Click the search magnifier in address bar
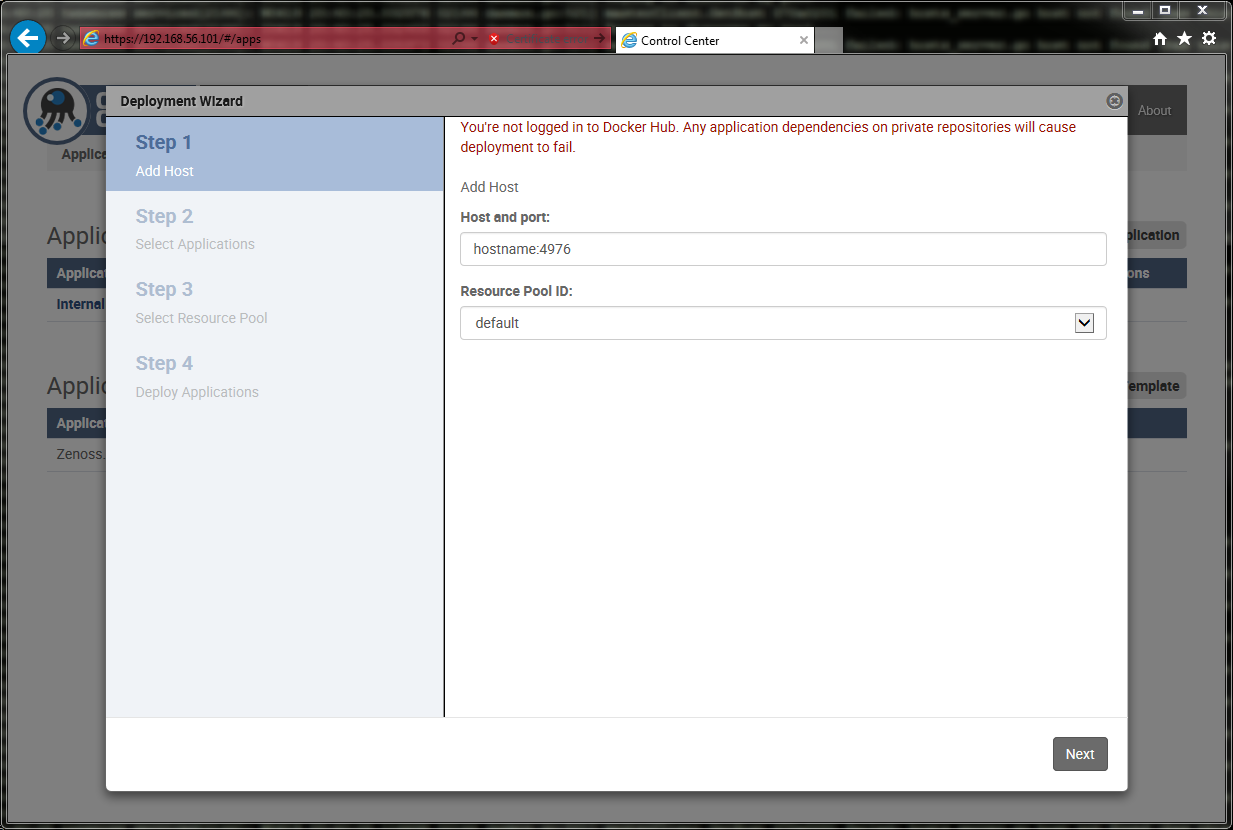The height and width of the screenshot is (830, 1233). click(458, 39)
